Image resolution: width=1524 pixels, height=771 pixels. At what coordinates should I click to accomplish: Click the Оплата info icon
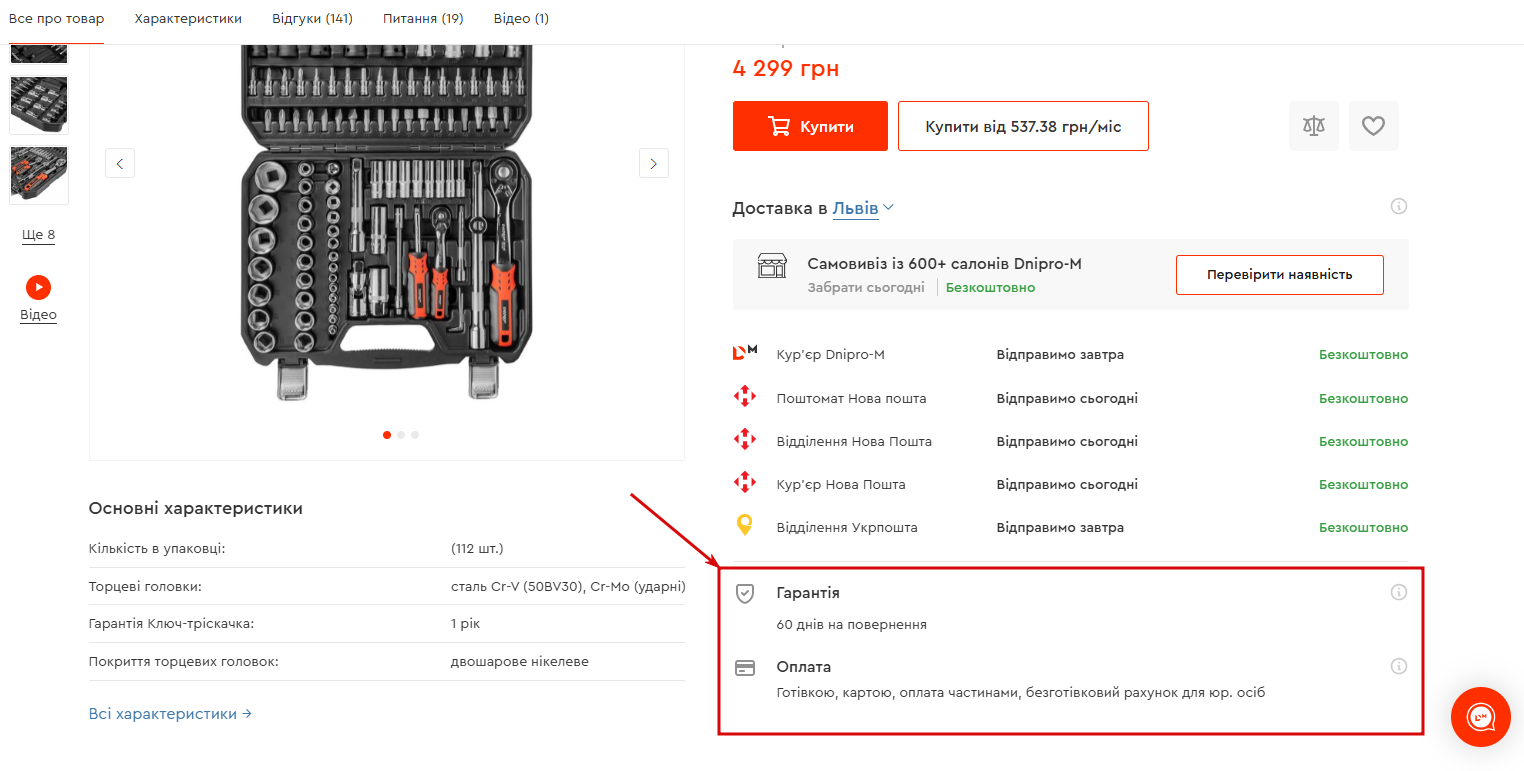coord(1399,666)
